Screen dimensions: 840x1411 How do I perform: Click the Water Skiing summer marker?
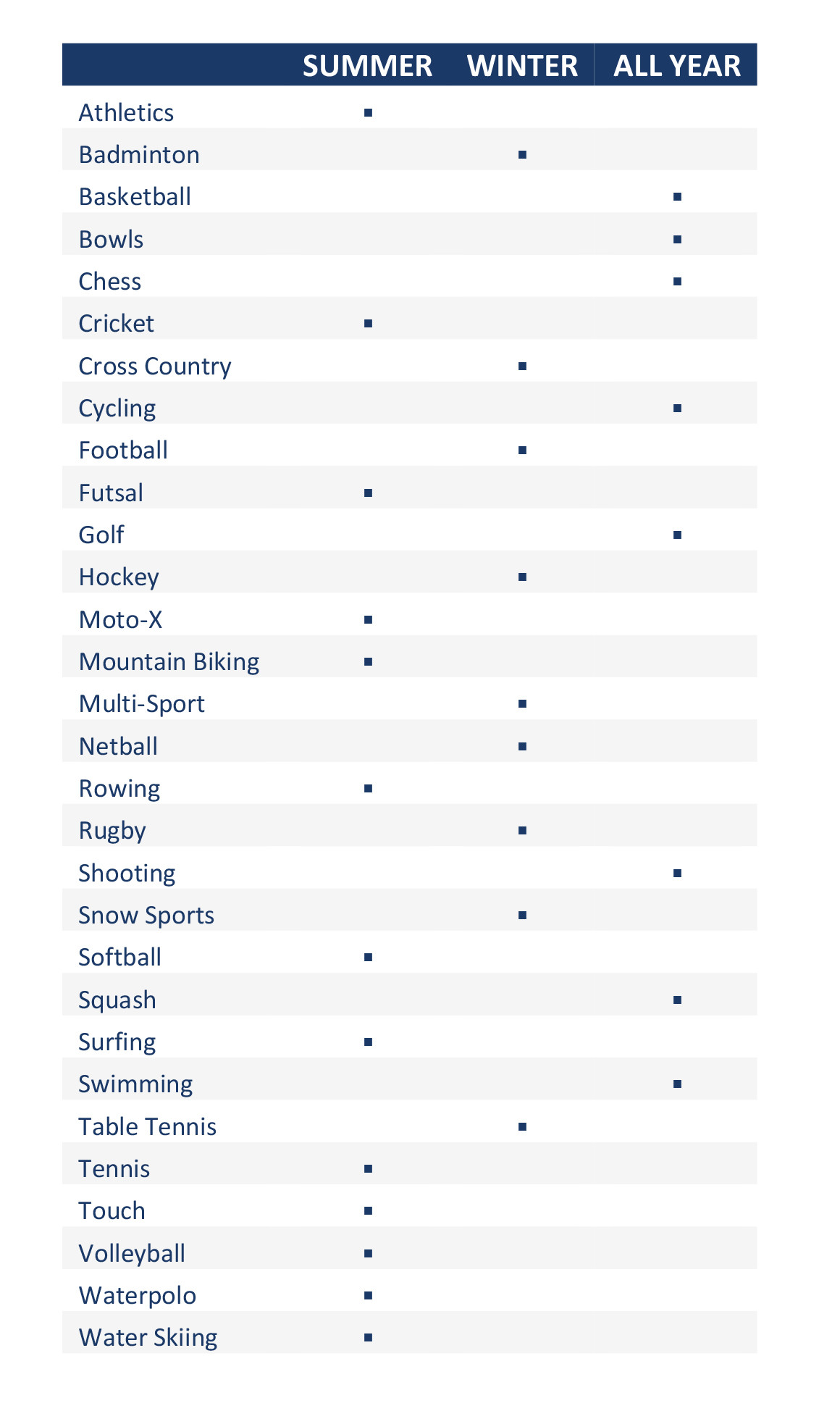368,1337
